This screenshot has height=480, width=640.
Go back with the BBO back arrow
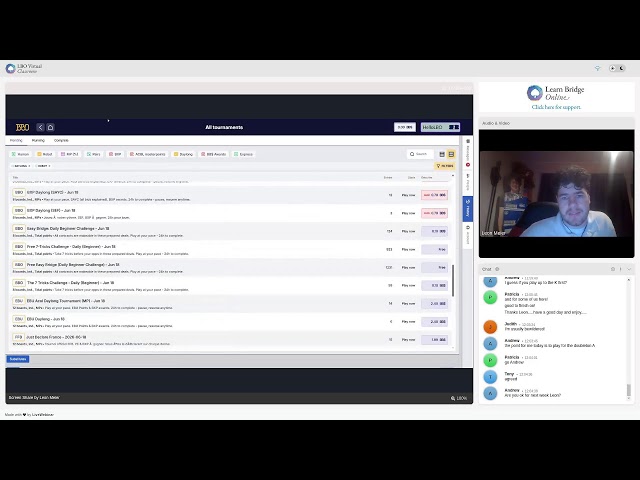pyautogui.click(x=40, y=127)
